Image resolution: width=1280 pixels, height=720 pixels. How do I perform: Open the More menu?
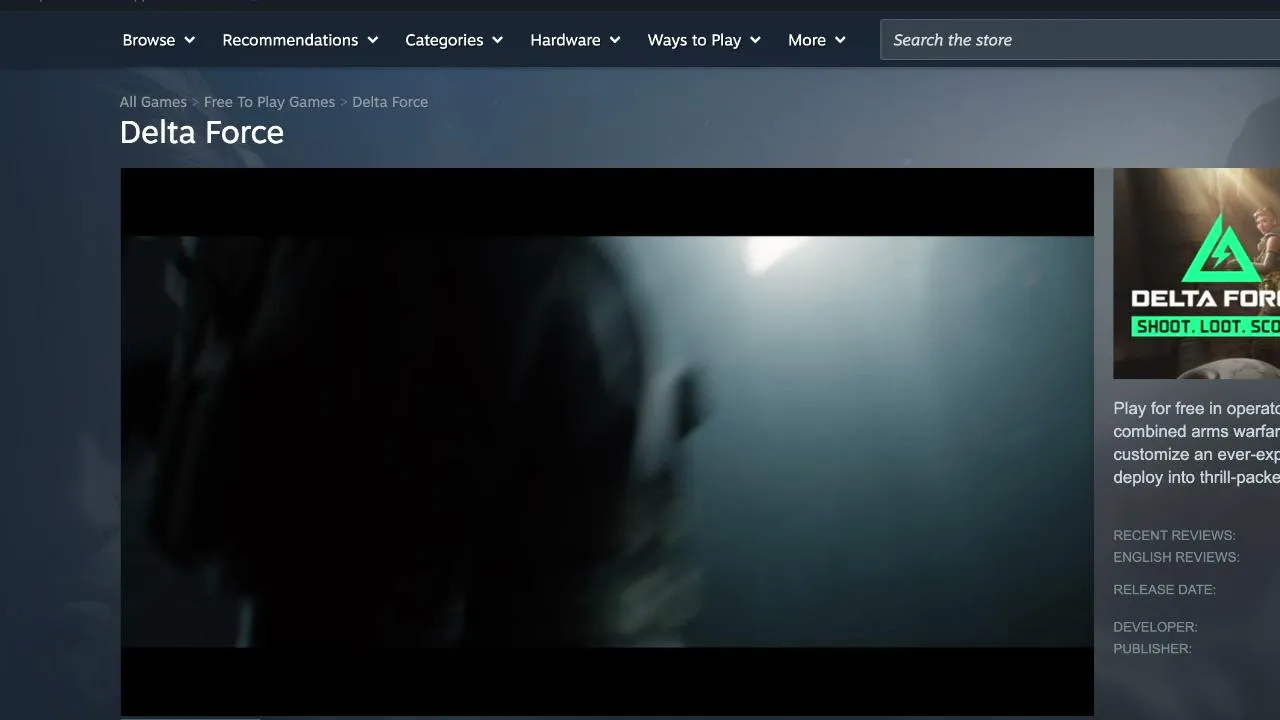coord(817,40)
